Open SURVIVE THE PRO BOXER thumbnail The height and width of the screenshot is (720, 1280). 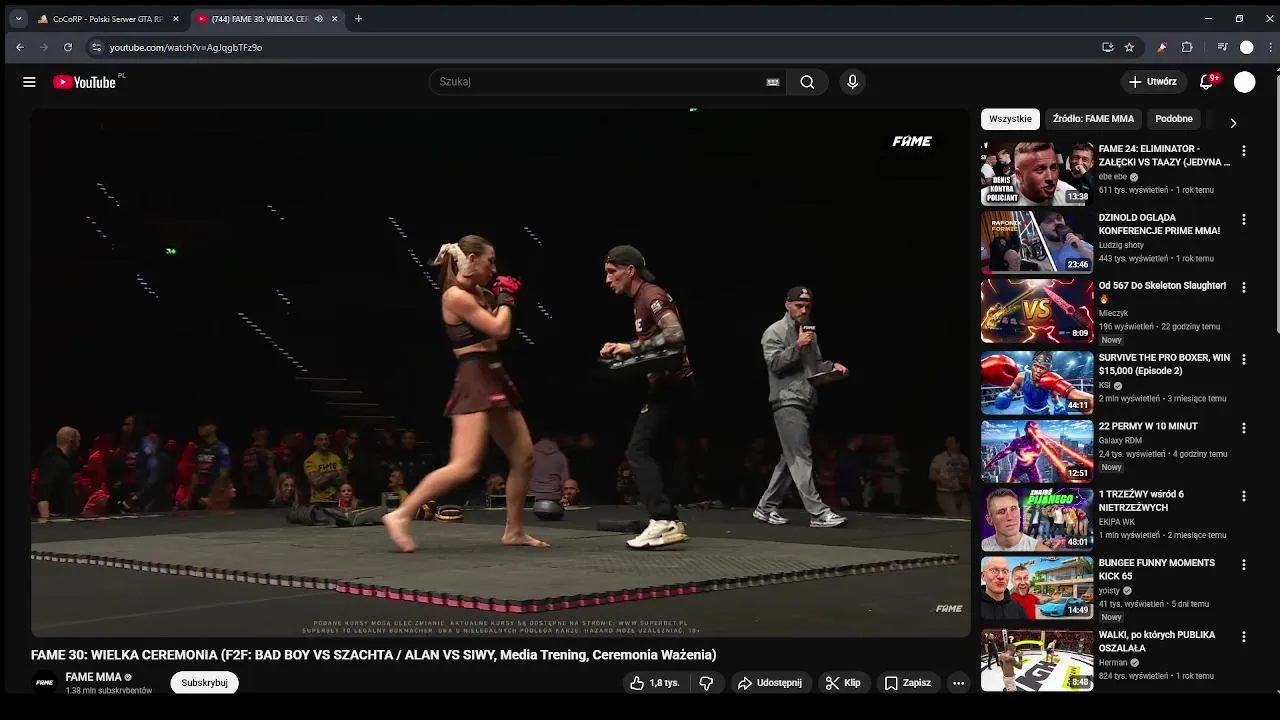click(1036, 382)
